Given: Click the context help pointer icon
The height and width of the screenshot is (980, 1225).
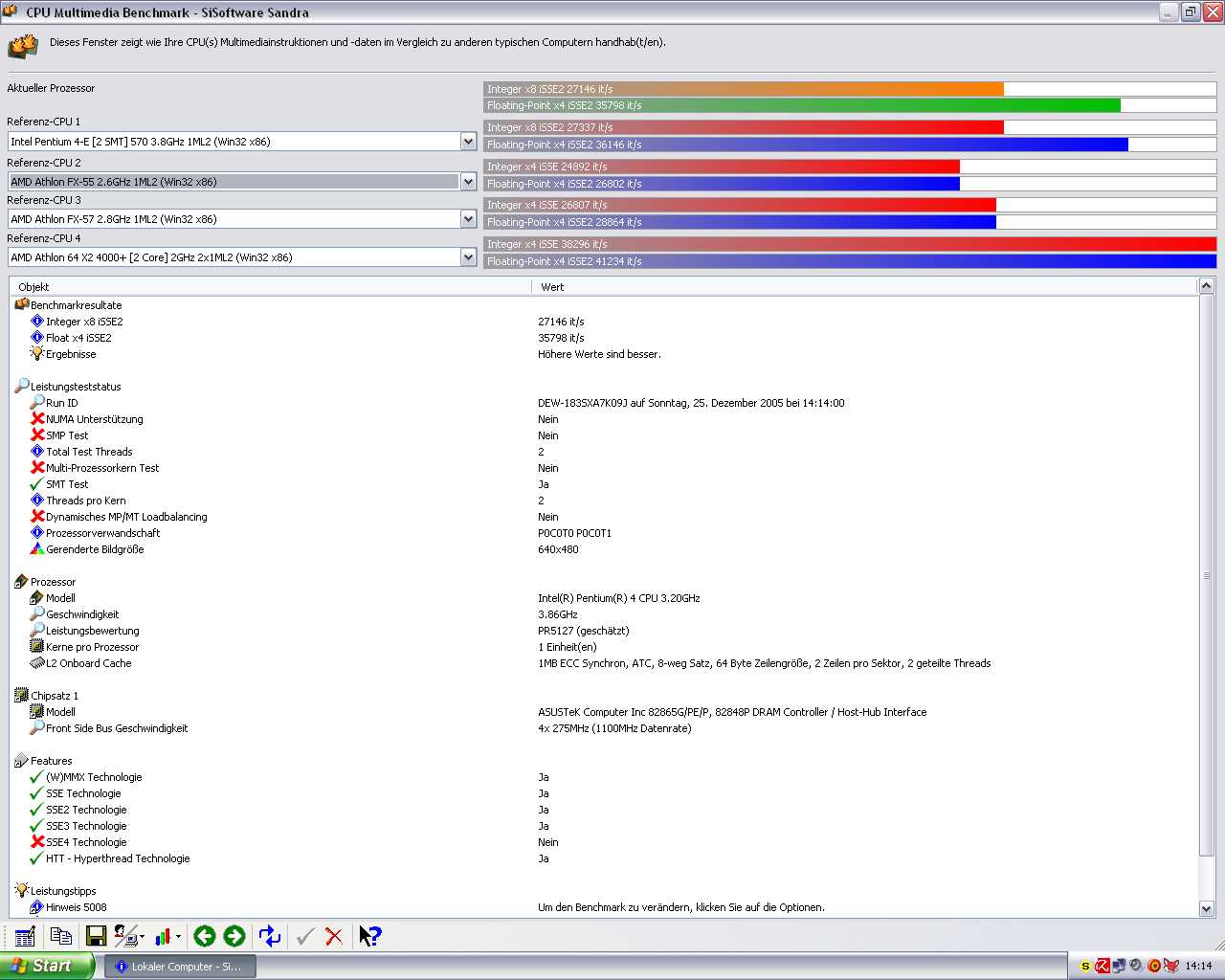Looking at the screenshot, I should pyautogui.click(x=369, y=936).
